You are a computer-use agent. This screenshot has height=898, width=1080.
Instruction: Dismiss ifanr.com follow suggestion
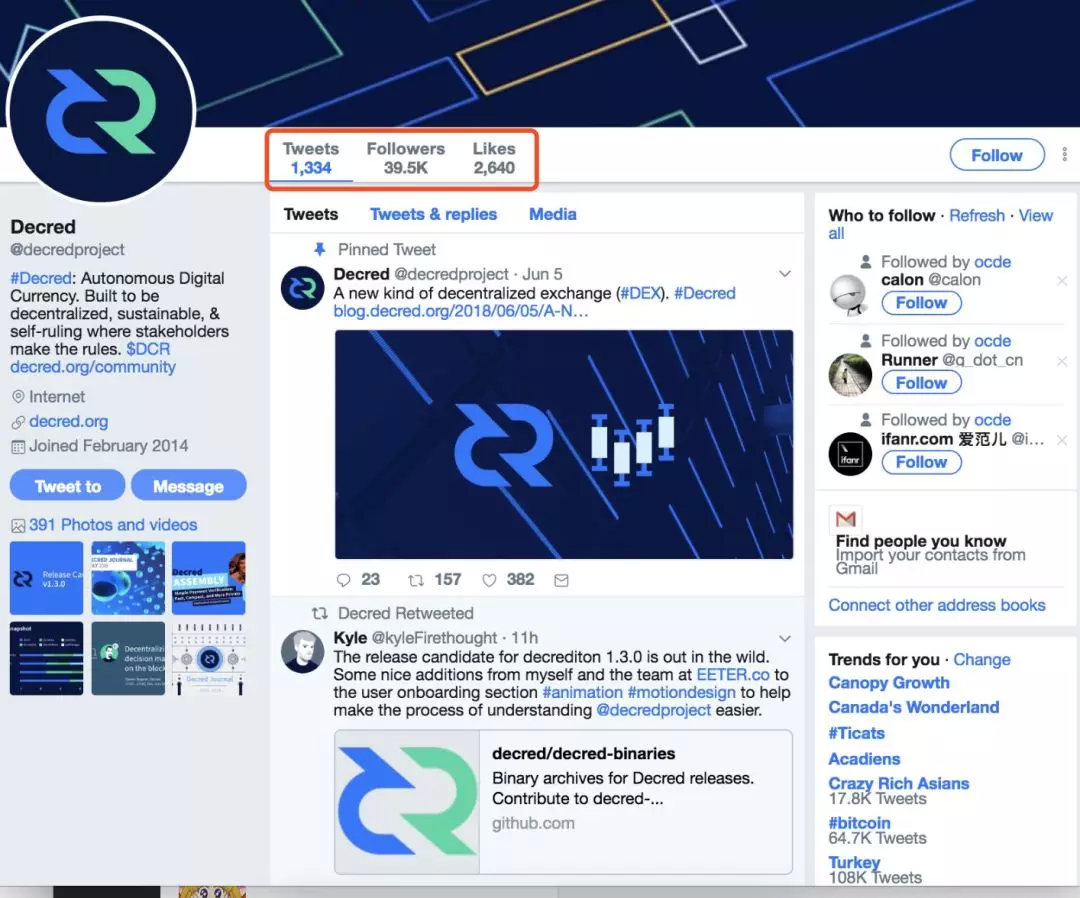point(1062,440)
